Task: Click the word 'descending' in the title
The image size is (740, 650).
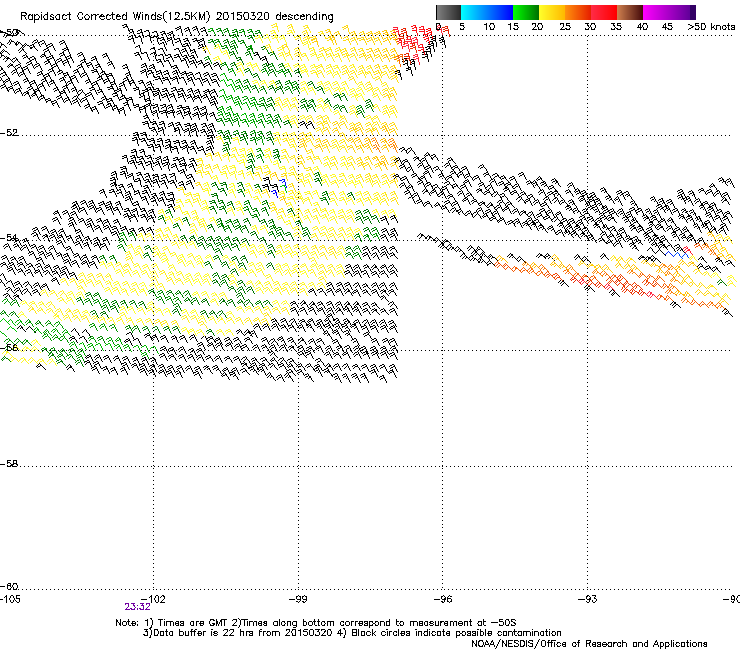Action: coord(304,17)
